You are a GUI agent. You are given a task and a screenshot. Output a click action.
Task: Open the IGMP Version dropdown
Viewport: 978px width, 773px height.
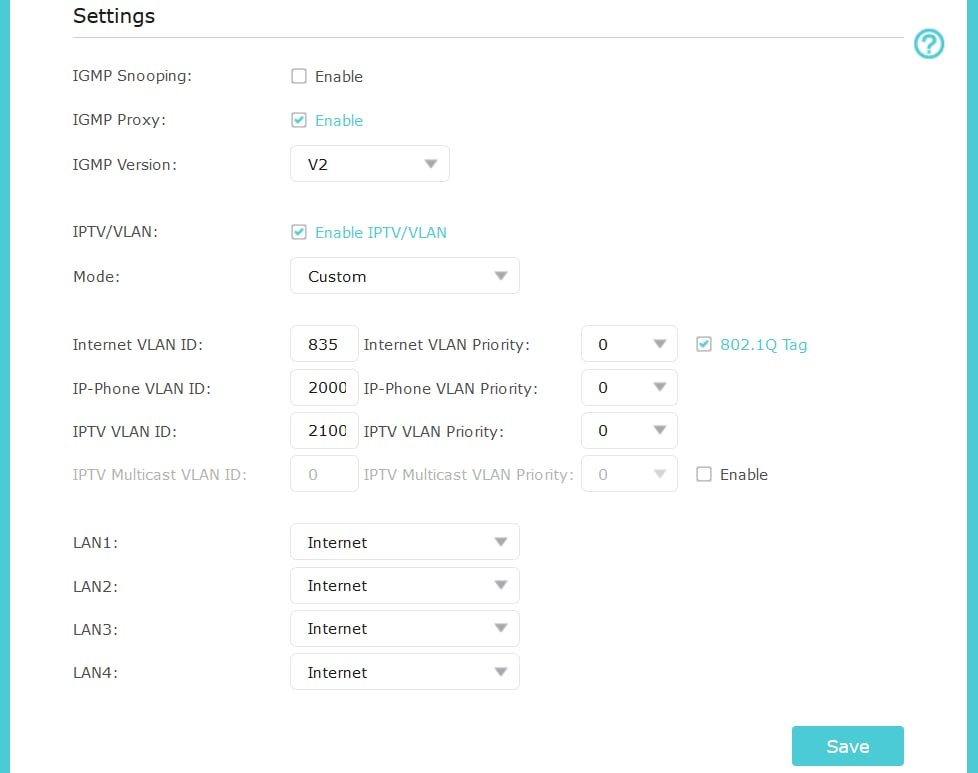point(370,163)
